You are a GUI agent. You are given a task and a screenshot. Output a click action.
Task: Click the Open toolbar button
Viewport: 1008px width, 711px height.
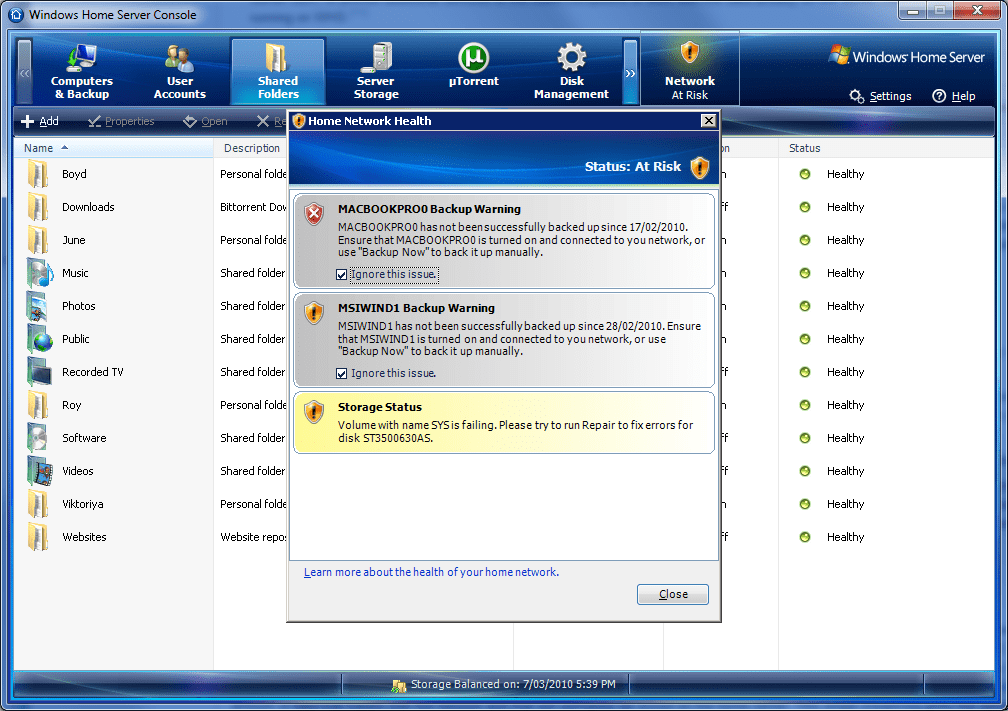(205, 121)
